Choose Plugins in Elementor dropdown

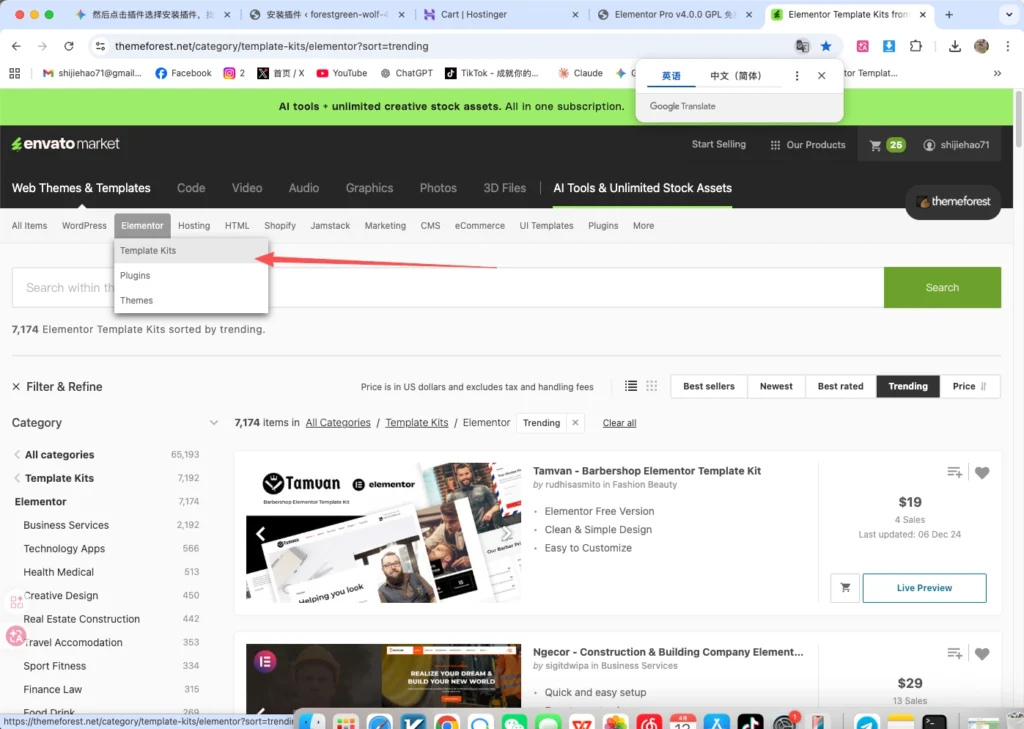coord(191,276)
